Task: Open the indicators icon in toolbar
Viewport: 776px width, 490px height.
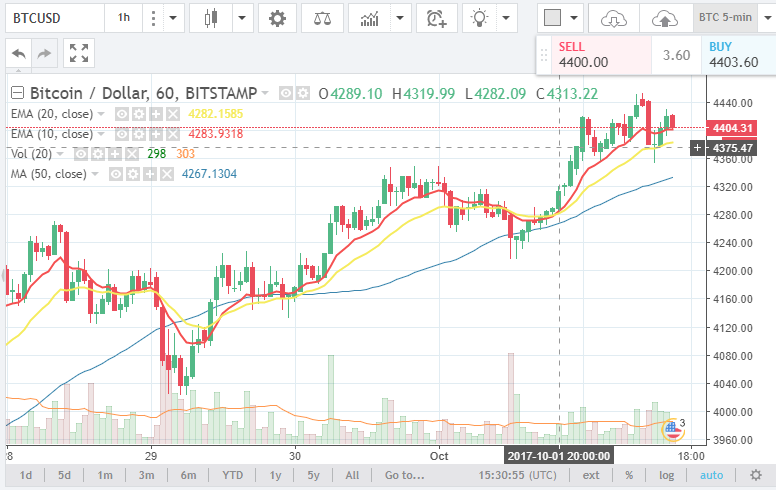Action: [x=369, y=18]
